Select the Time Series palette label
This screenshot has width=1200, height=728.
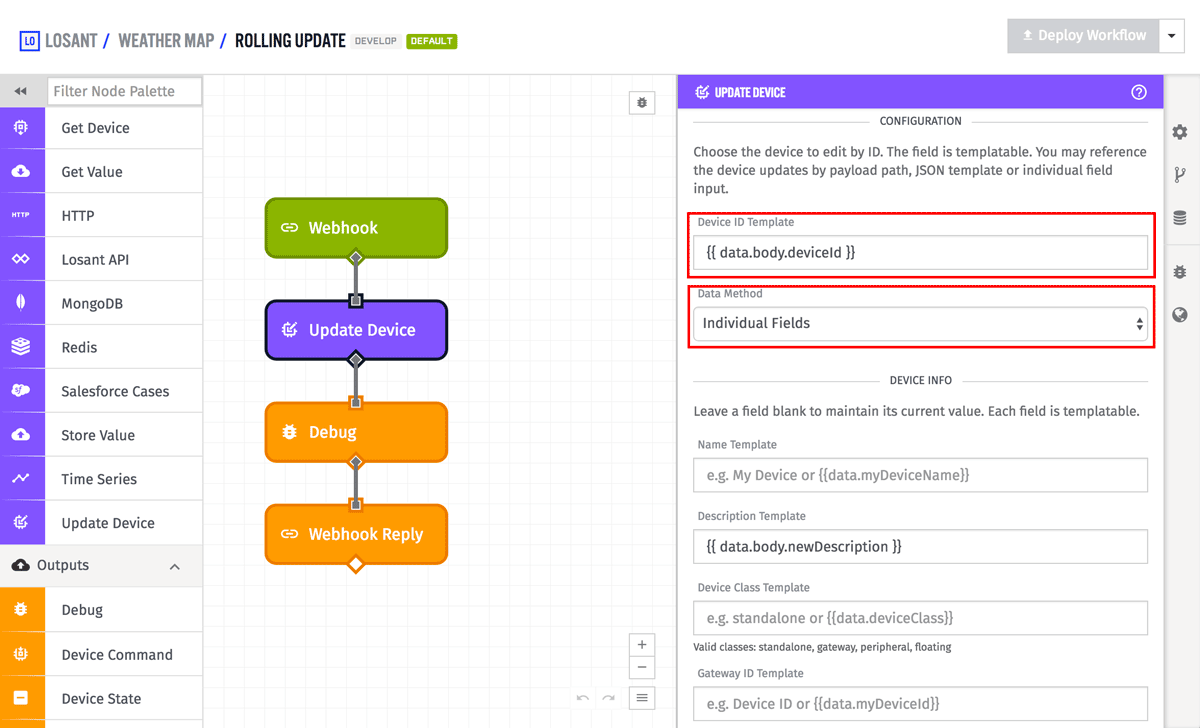point(99,479)
